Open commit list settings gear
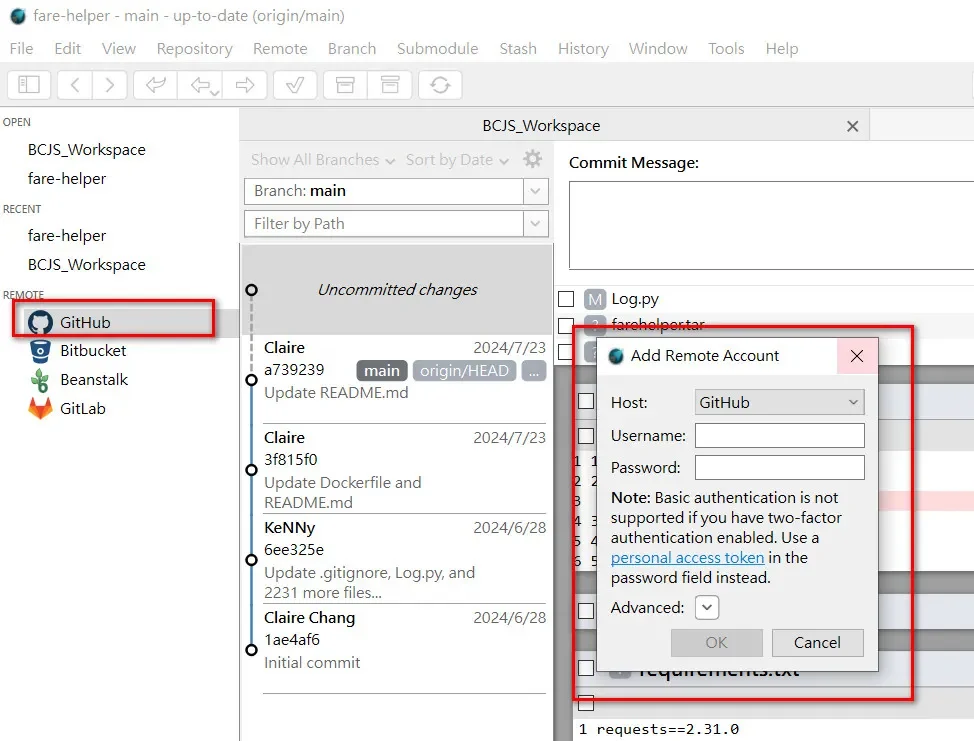 coord(532,159)
